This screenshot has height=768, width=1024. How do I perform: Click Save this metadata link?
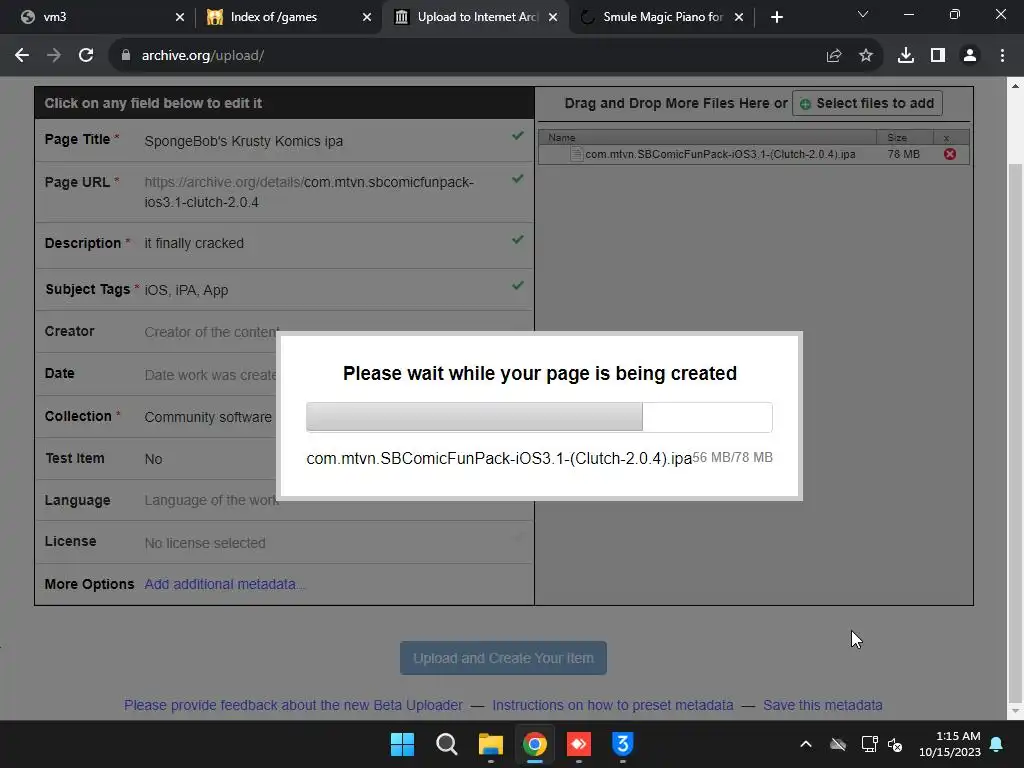(x=822, y=705)
